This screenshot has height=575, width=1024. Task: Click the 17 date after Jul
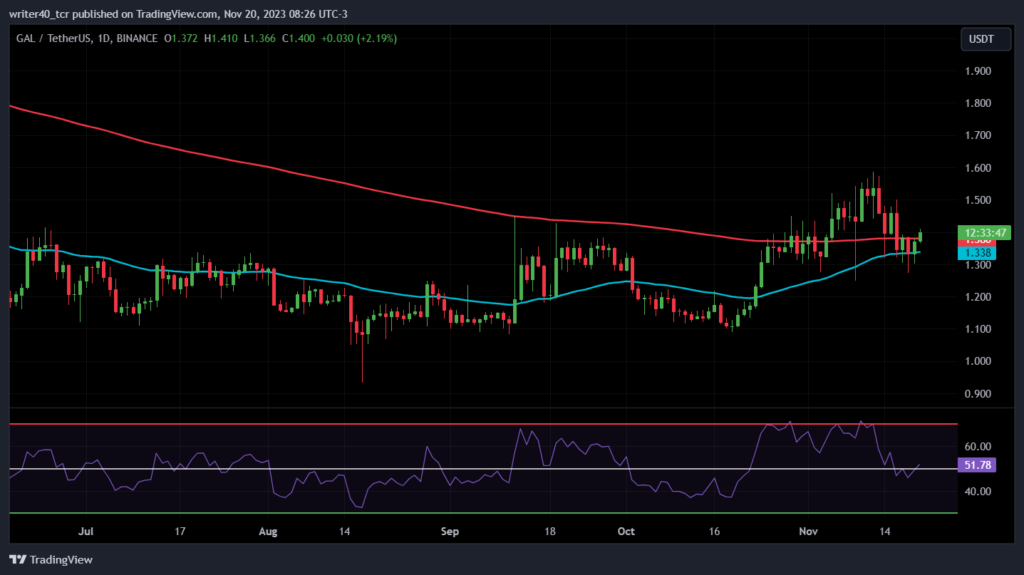coord(180,531)
